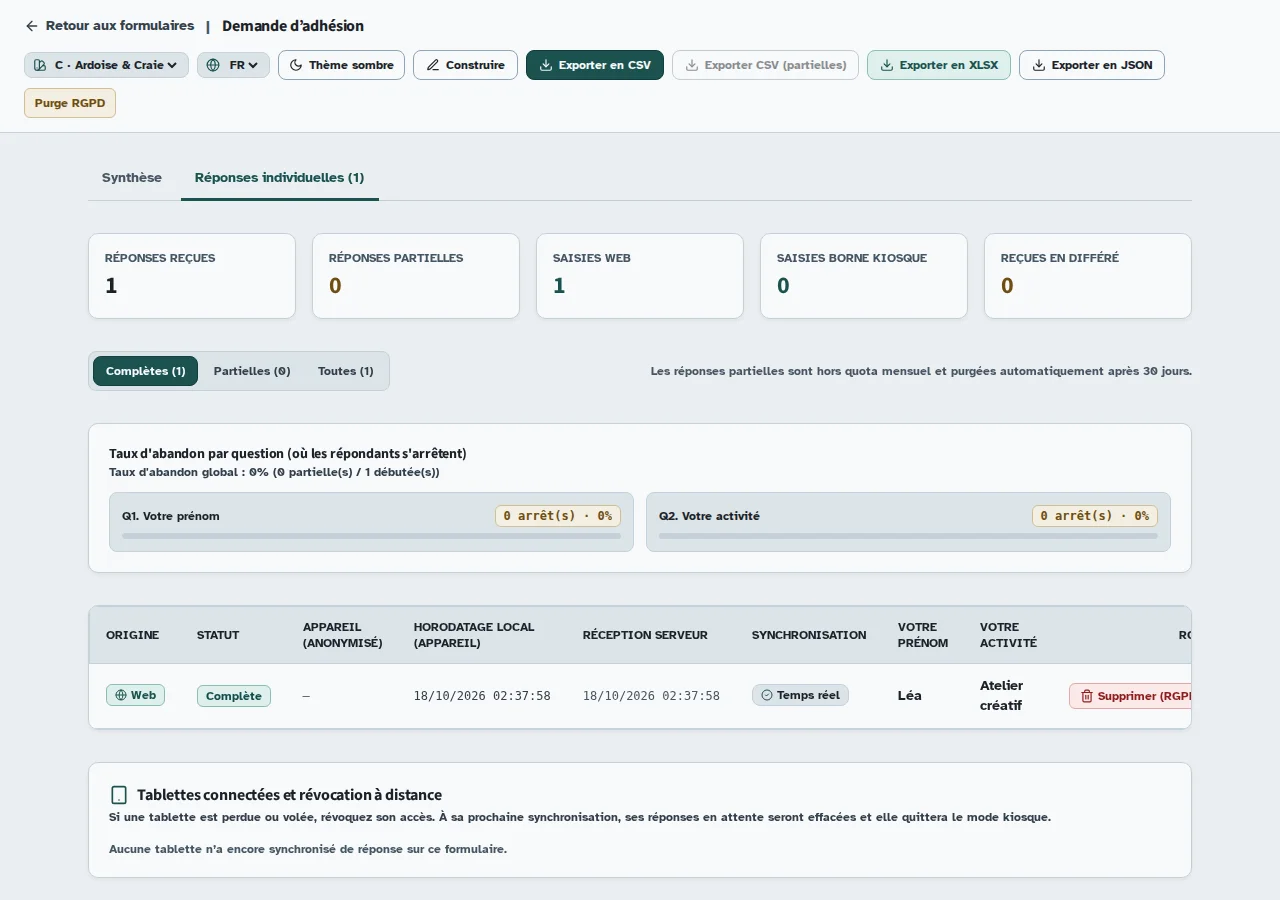Switch to the Synthèse tab
This screenshot has width=1280, height=900.
131,178
